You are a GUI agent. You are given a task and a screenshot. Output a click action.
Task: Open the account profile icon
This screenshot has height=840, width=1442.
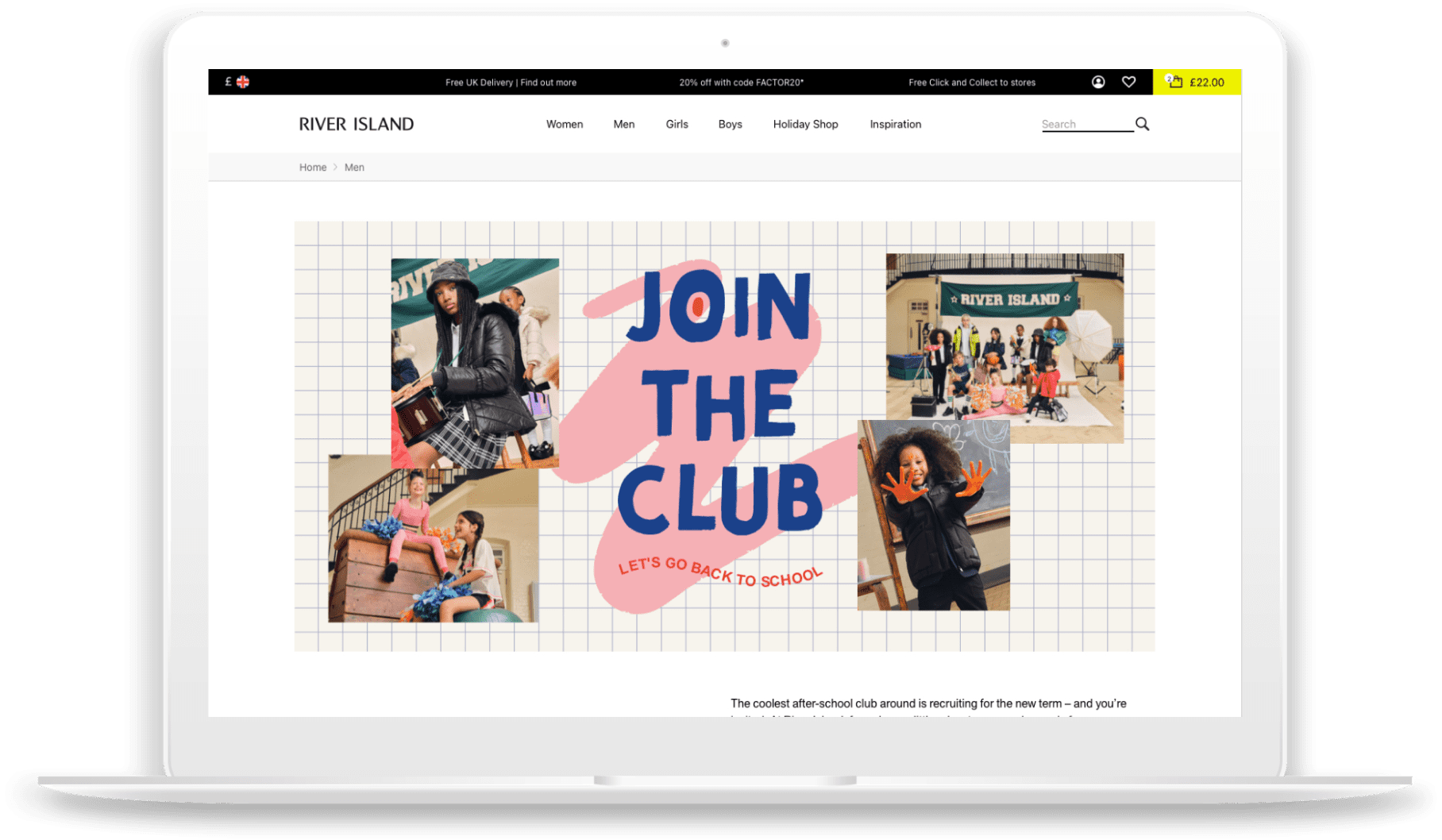coord(1098,82)
